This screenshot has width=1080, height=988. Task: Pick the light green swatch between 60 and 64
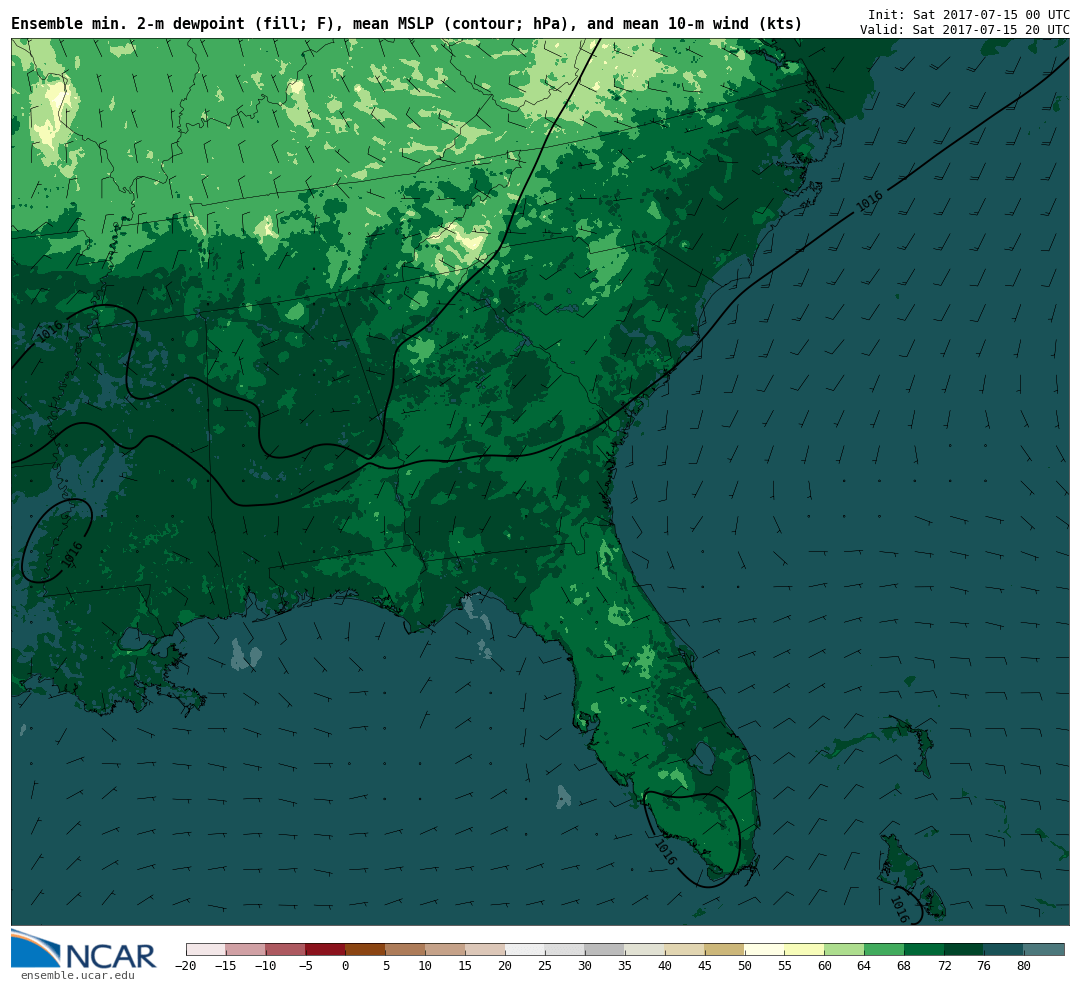845,949
